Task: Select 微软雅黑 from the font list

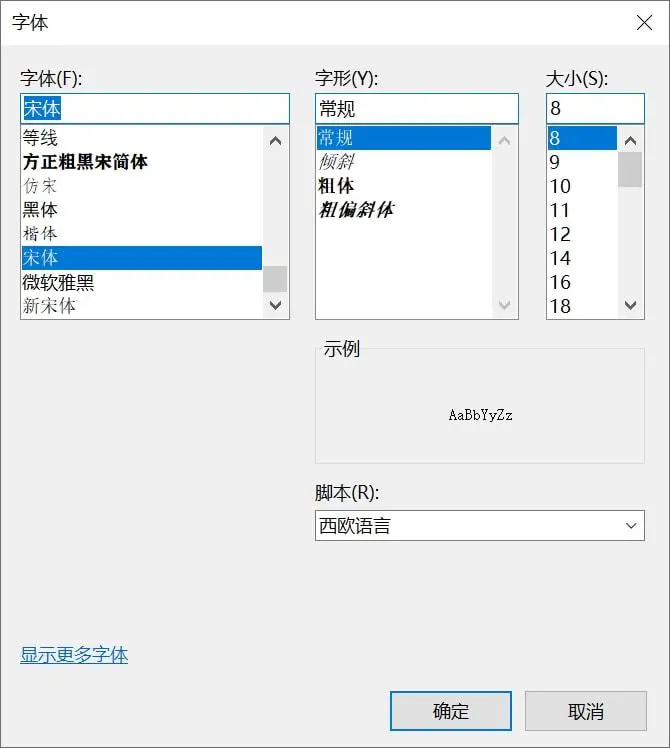Action: pos(58,282)
